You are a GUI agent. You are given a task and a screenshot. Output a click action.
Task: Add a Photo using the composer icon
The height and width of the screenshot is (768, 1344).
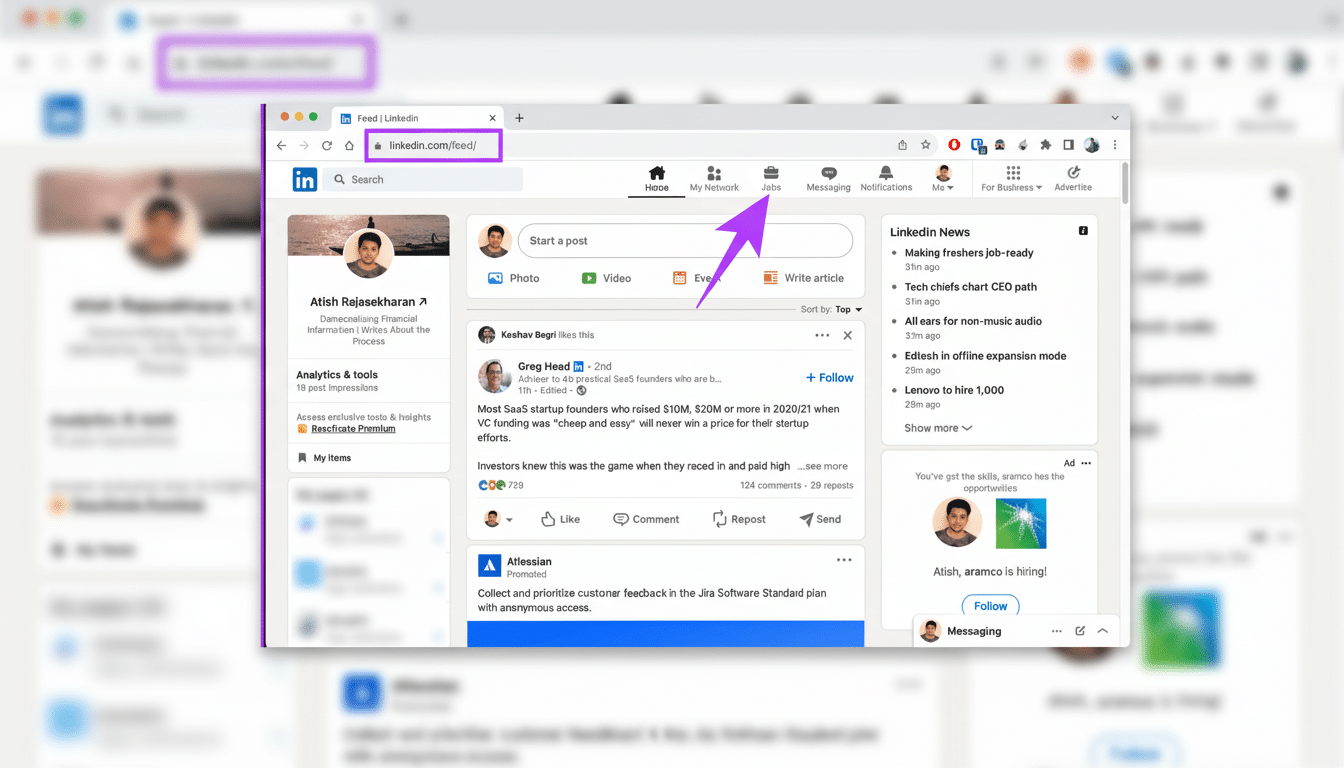click(x=497, y=278)
